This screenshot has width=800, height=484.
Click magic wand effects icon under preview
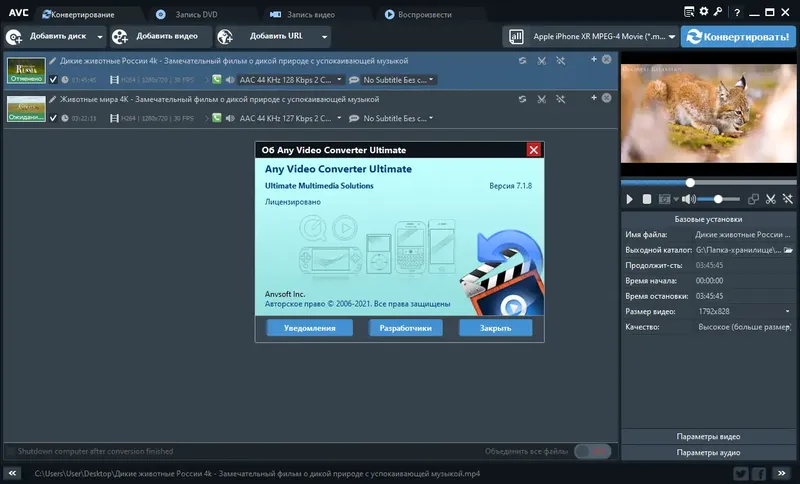788,199
